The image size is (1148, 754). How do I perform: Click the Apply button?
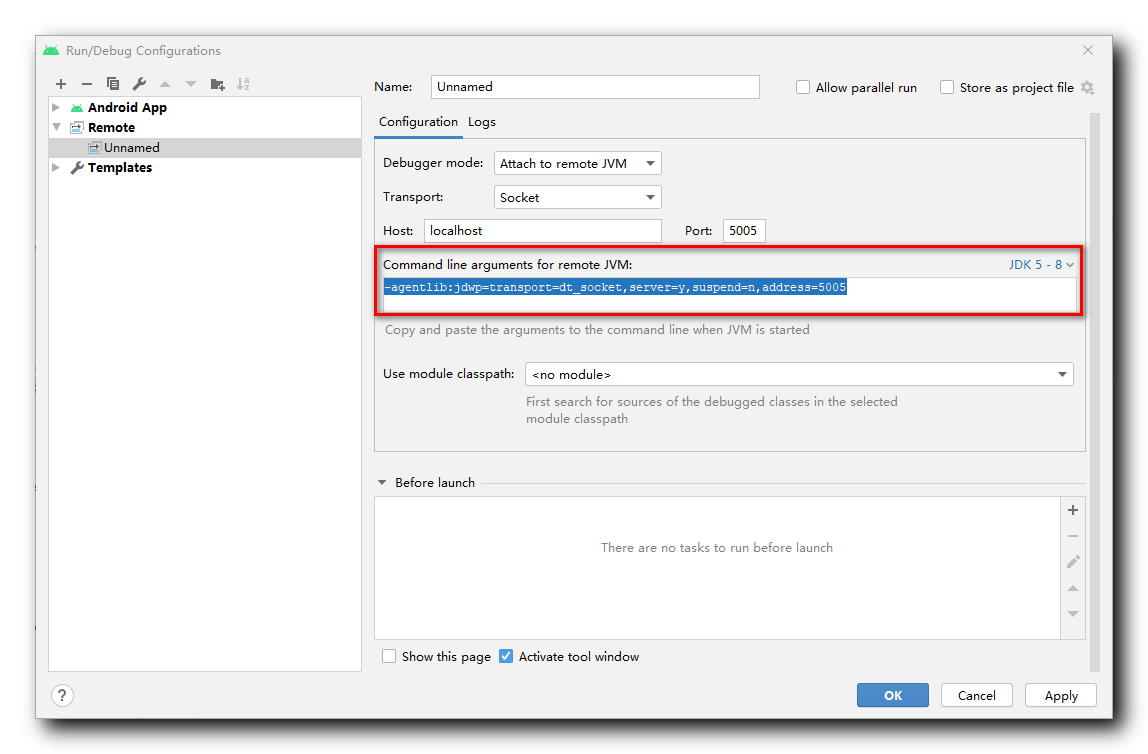click(x=1061, y=695)
